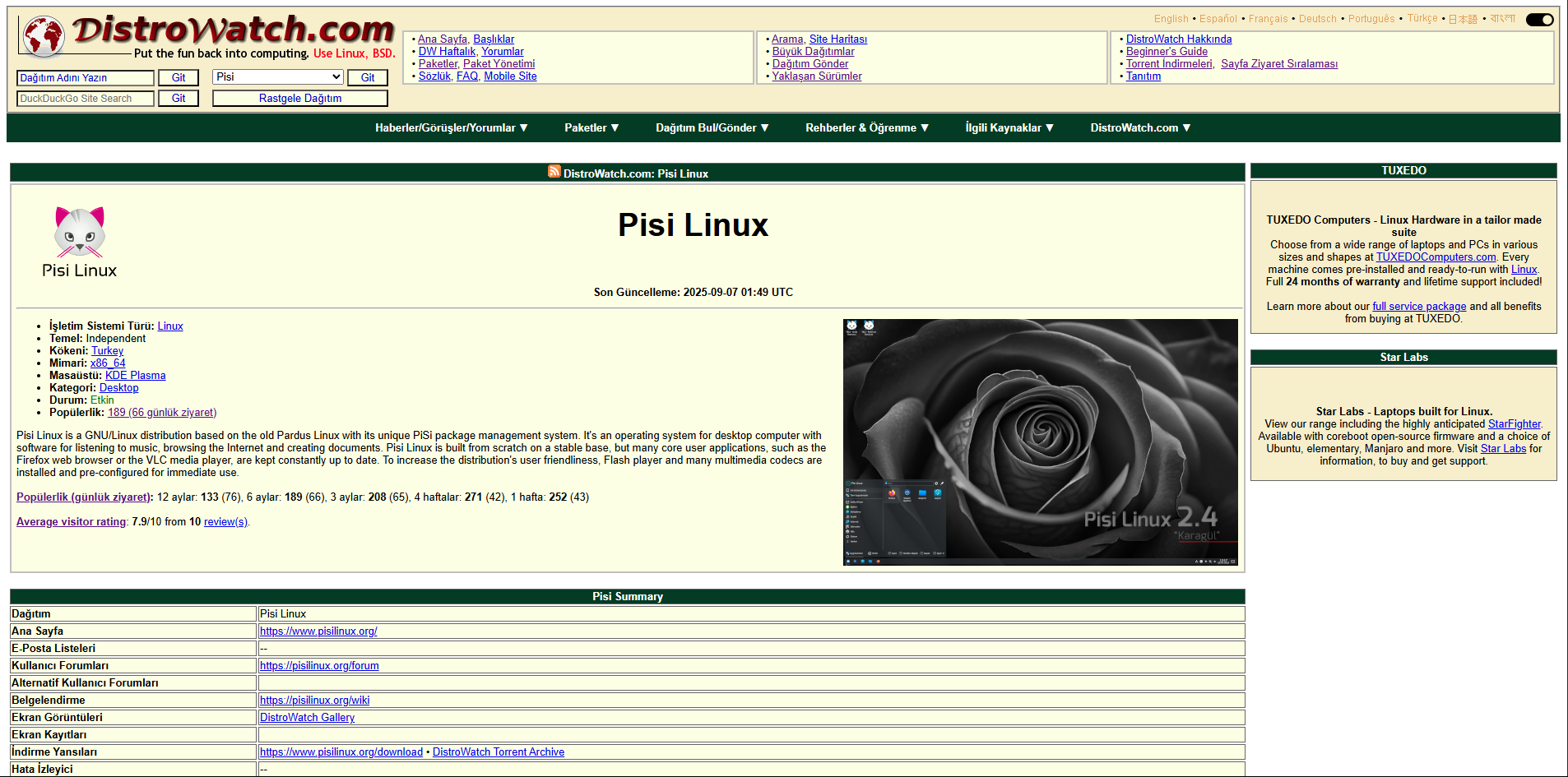Open Yaklaşan Sürümler link

(817, 76)
